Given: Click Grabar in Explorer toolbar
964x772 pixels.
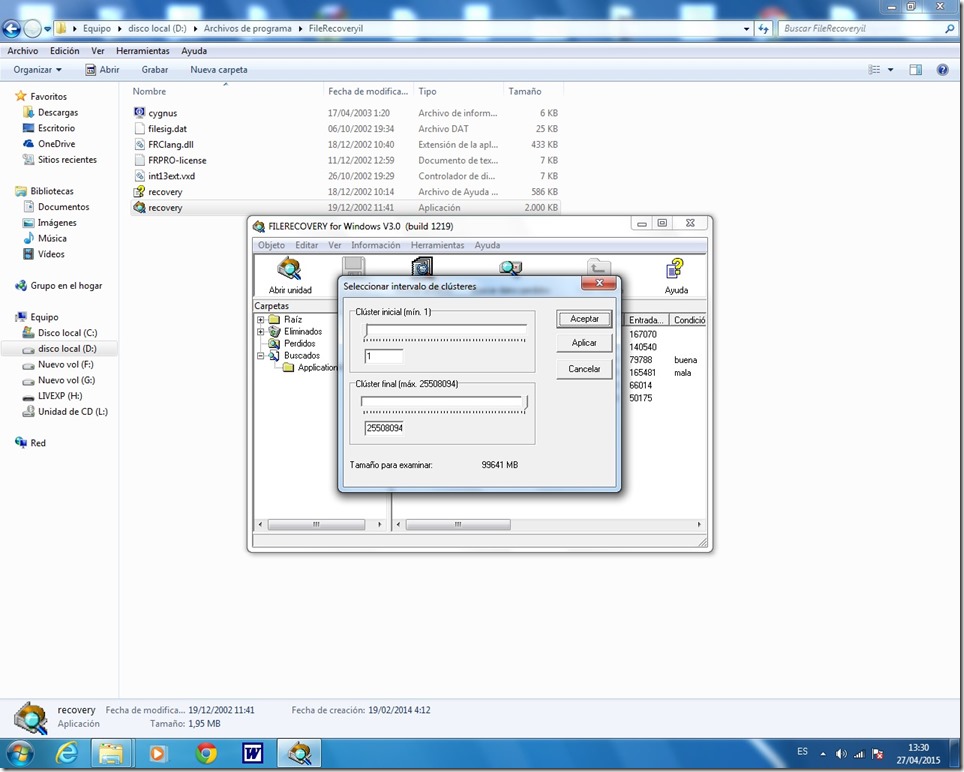Looking at the screenshot, I should tap(154, 69).
